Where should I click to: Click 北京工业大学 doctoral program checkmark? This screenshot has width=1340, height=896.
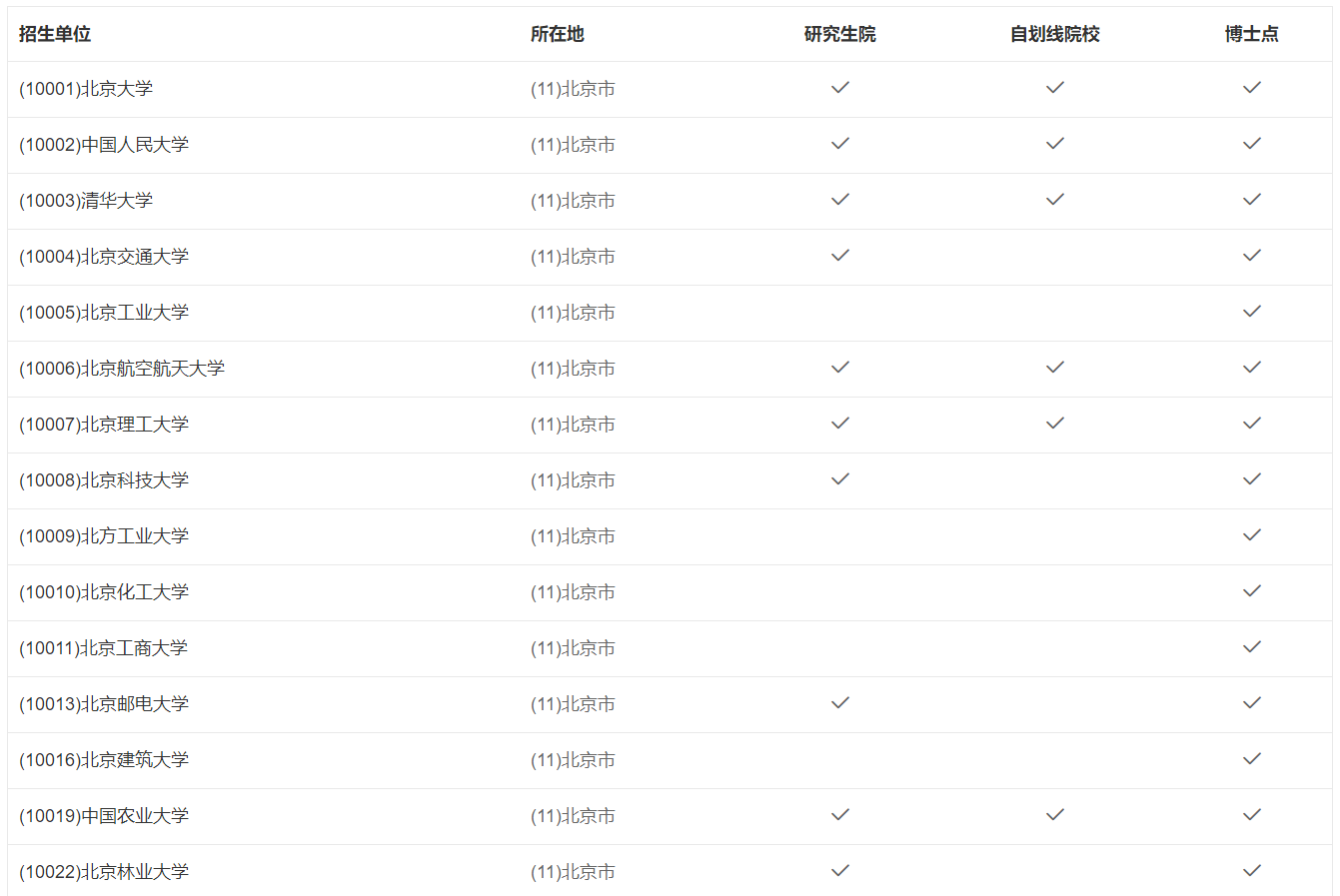[1251, 312]
